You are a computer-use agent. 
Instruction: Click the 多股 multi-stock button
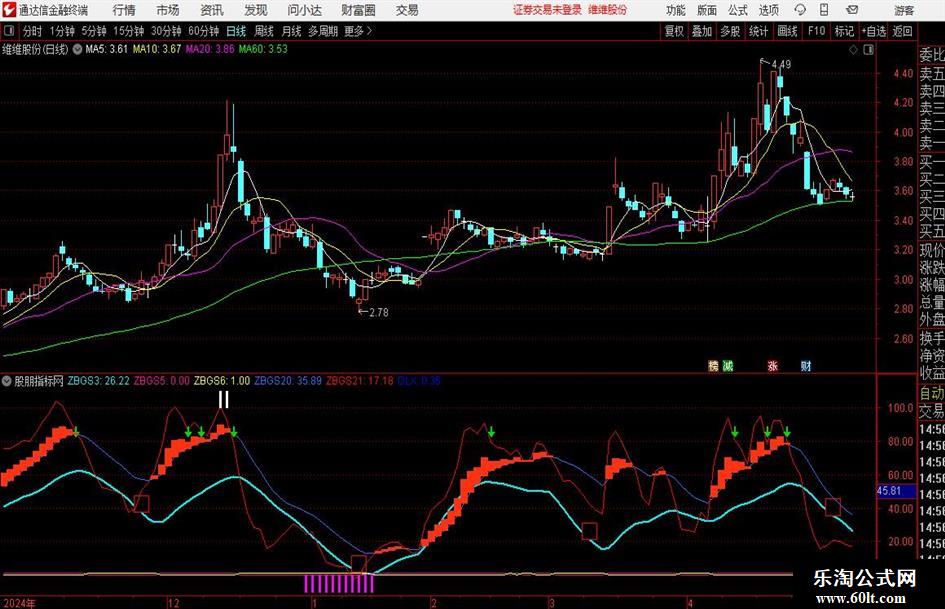[730, 31]
